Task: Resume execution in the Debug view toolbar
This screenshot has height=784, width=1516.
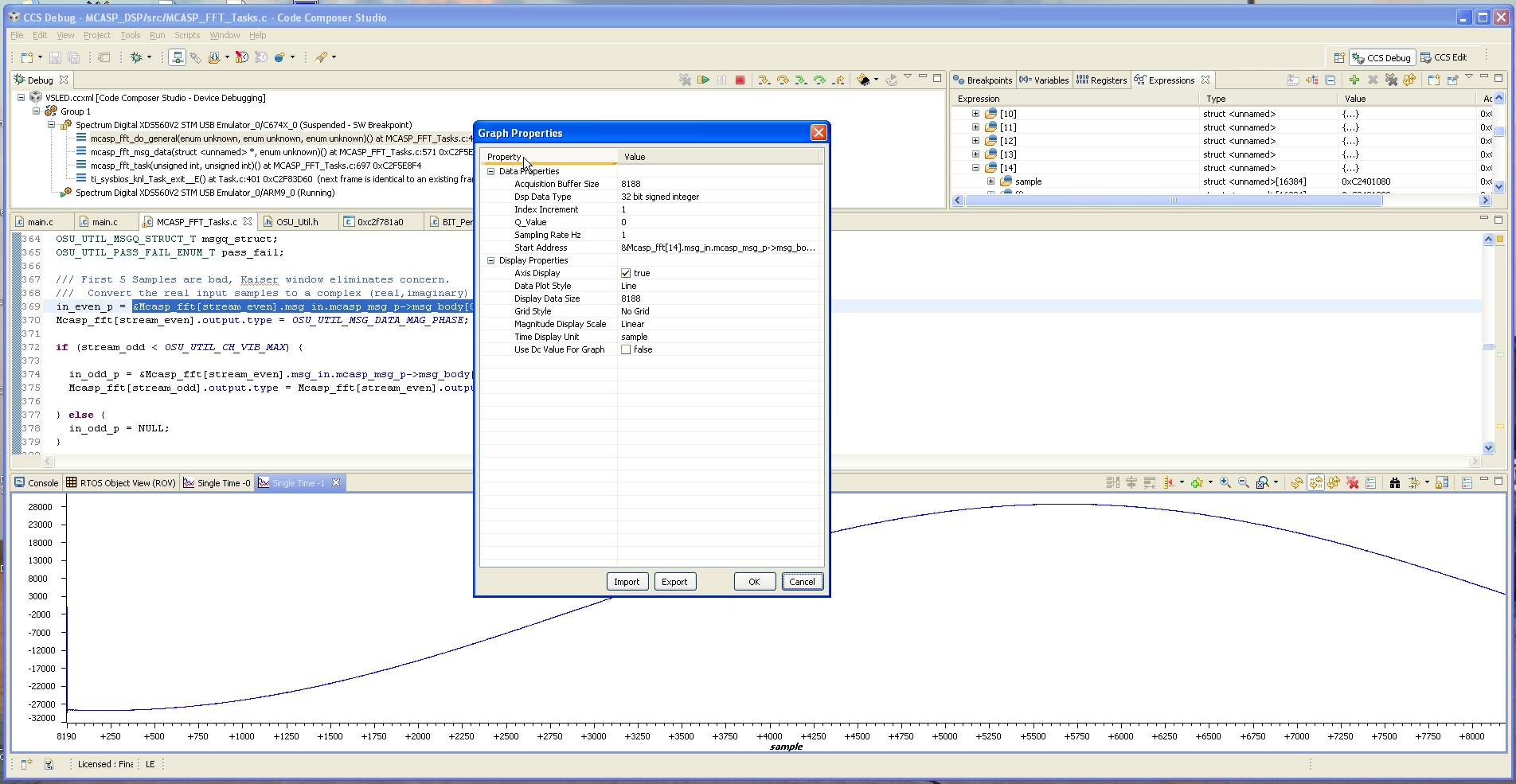Action: pos(703,80)
